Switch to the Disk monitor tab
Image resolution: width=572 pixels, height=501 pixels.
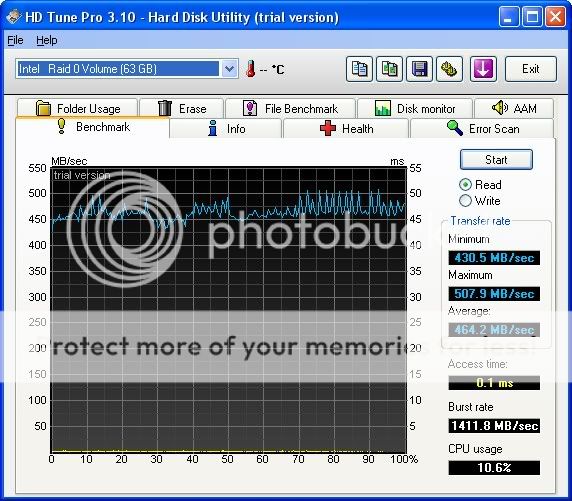coord(415,108)
